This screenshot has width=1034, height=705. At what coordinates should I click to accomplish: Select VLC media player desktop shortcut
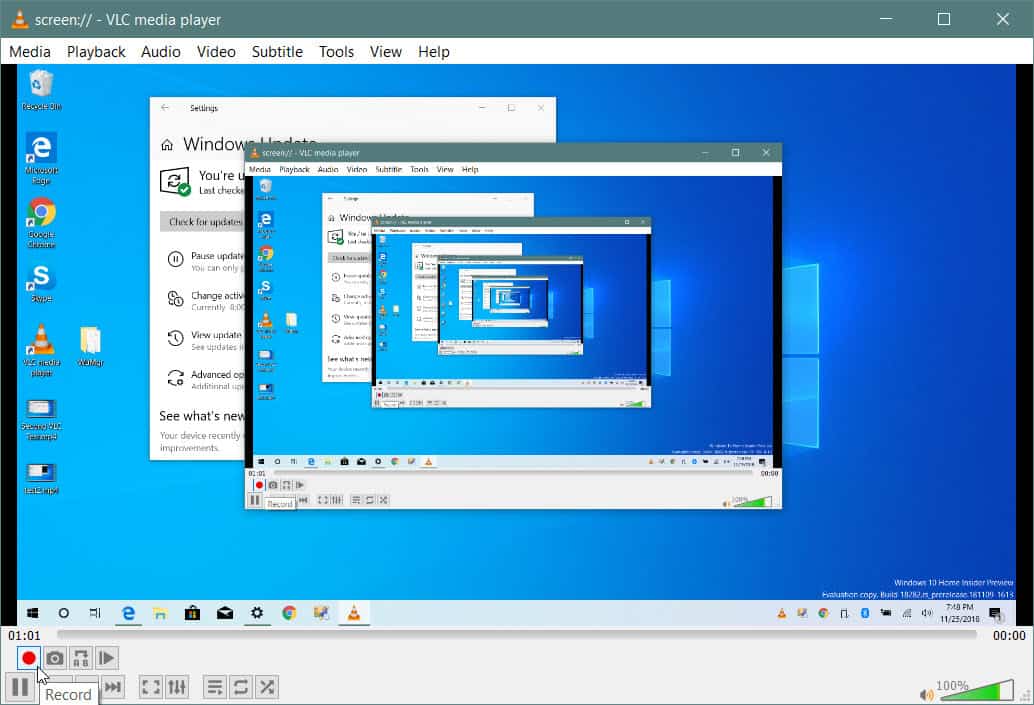coord(41,351)
